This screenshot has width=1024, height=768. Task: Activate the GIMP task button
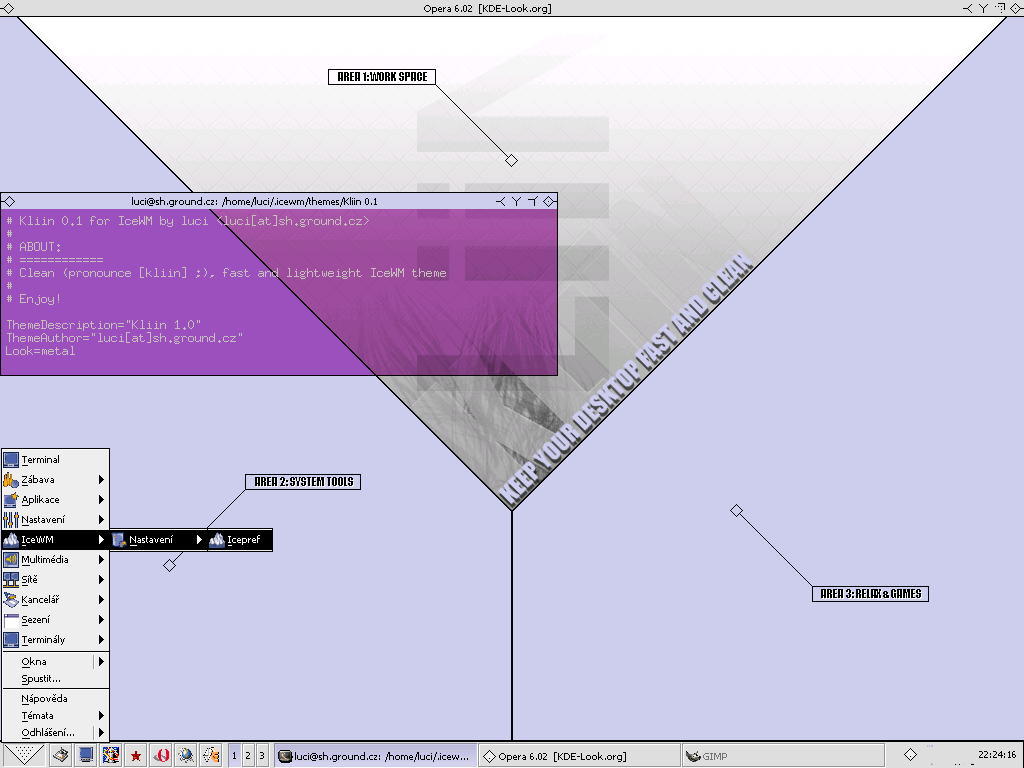click(782, 756)
